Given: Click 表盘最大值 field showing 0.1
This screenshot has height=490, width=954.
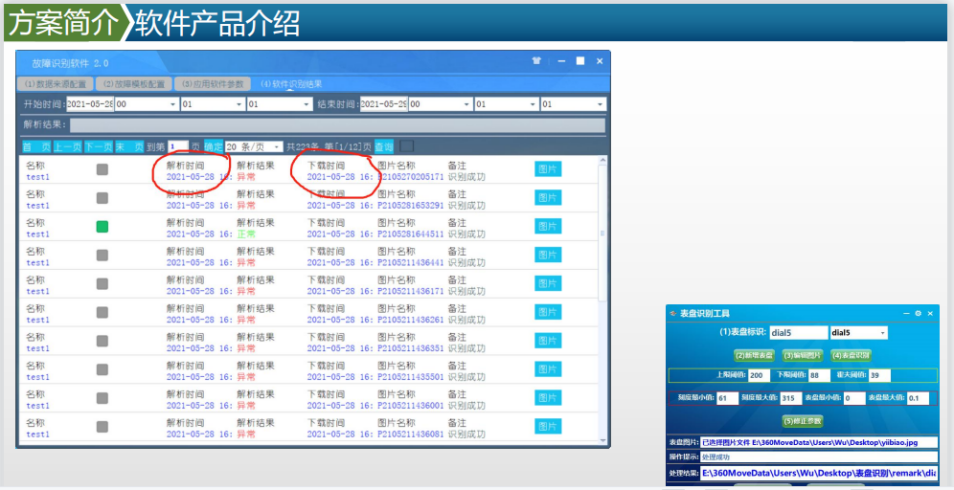Looking at the screenshot, I should (917, 398).
